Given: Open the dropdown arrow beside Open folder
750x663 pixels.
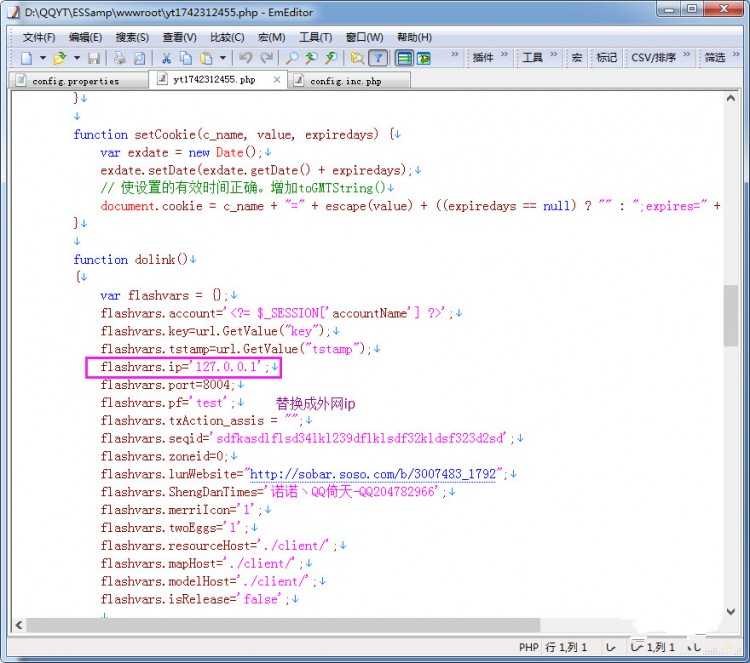Looking at the screenshot, I should click(x=76, y=58).
